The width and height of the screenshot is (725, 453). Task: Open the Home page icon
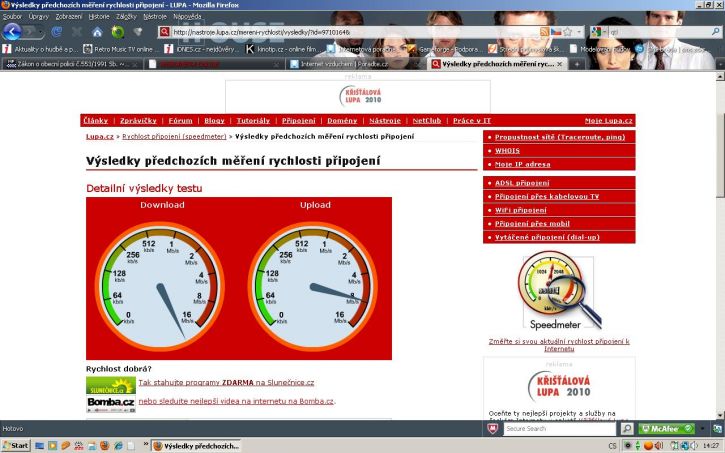97,32
